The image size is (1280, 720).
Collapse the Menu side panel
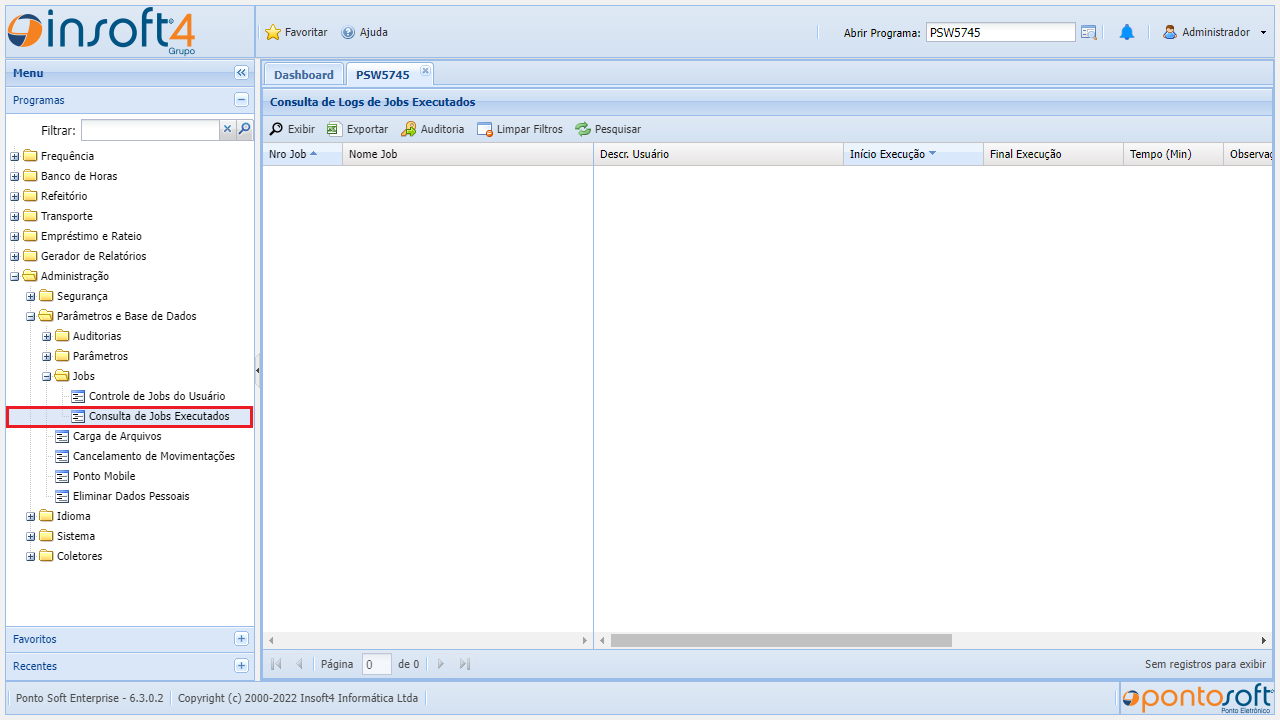[241, 73]
